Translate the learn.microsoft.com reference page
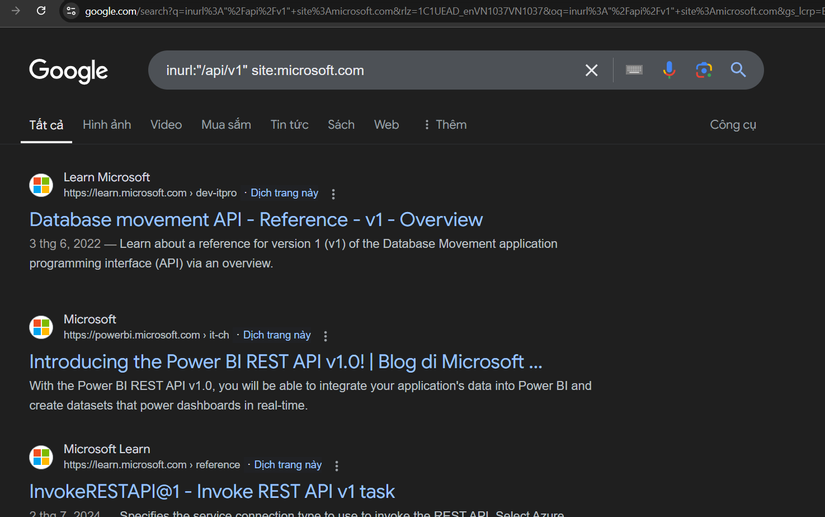Image resolution: width=825 pixels, height=517 pixels. (x=288, y=465)
